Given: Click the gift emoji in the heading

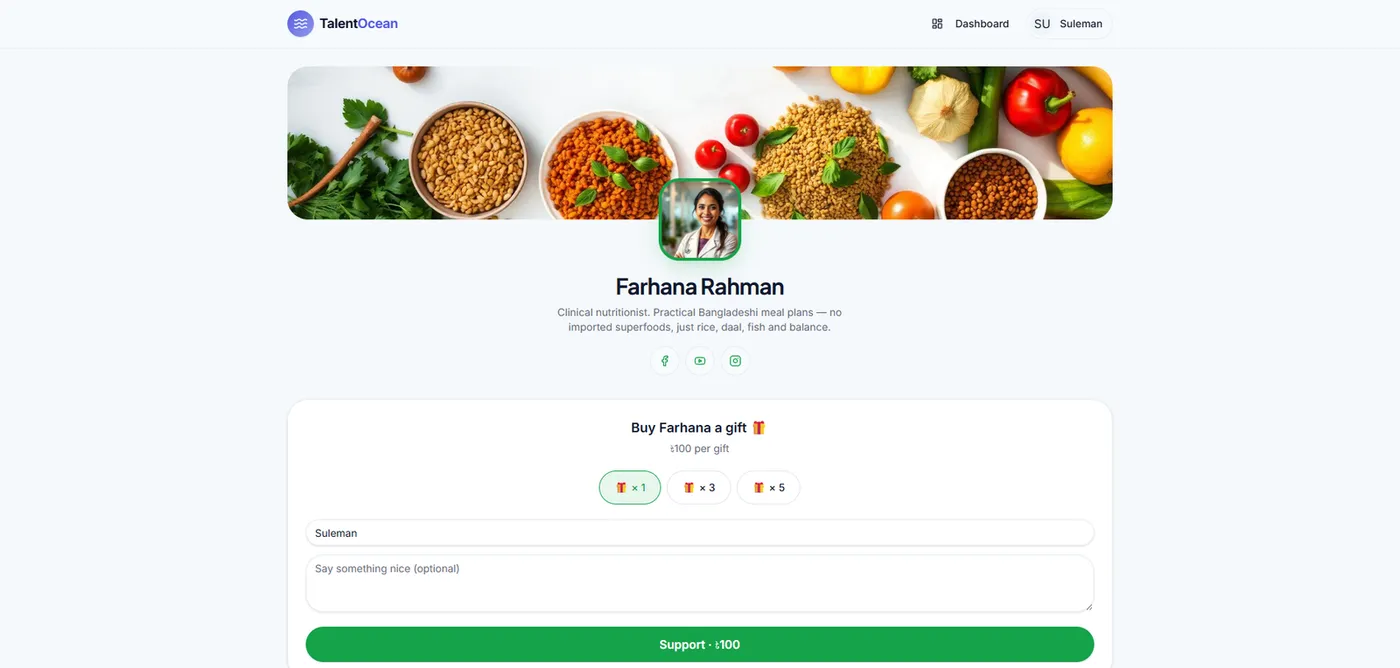Looking at the screenshot, I should pos(759,428).
